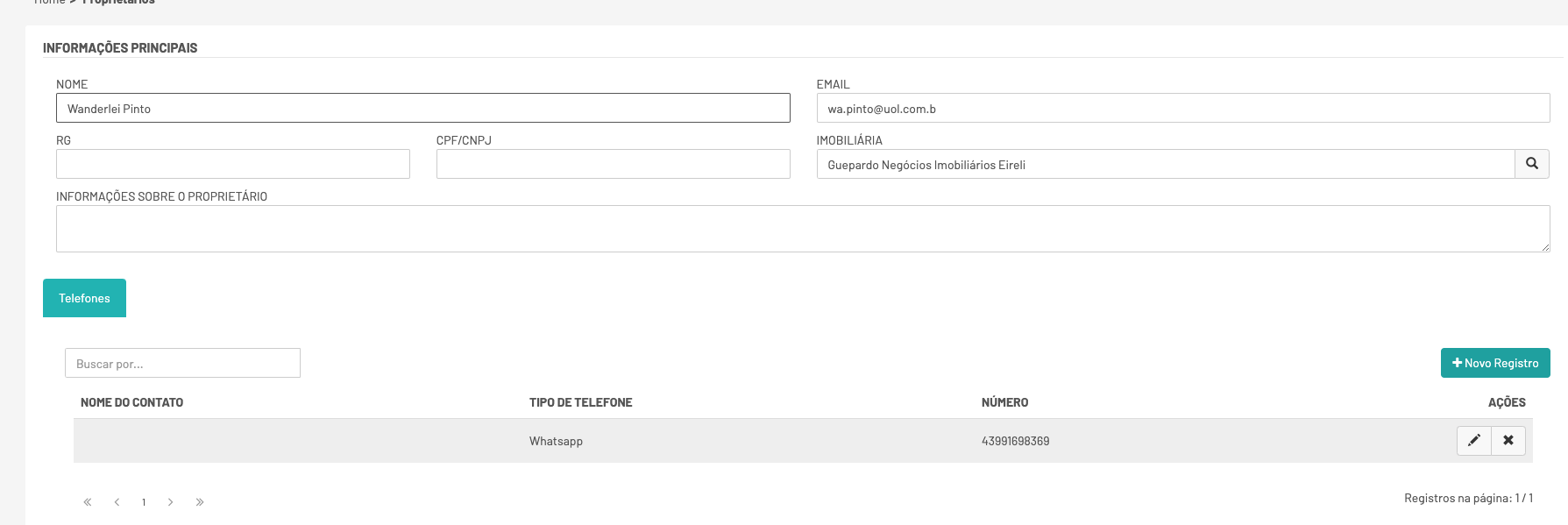This screenshot has height=525, width=1568.
Task: Select the Whatsapp cell in phone table
Action: click(556, 441)
